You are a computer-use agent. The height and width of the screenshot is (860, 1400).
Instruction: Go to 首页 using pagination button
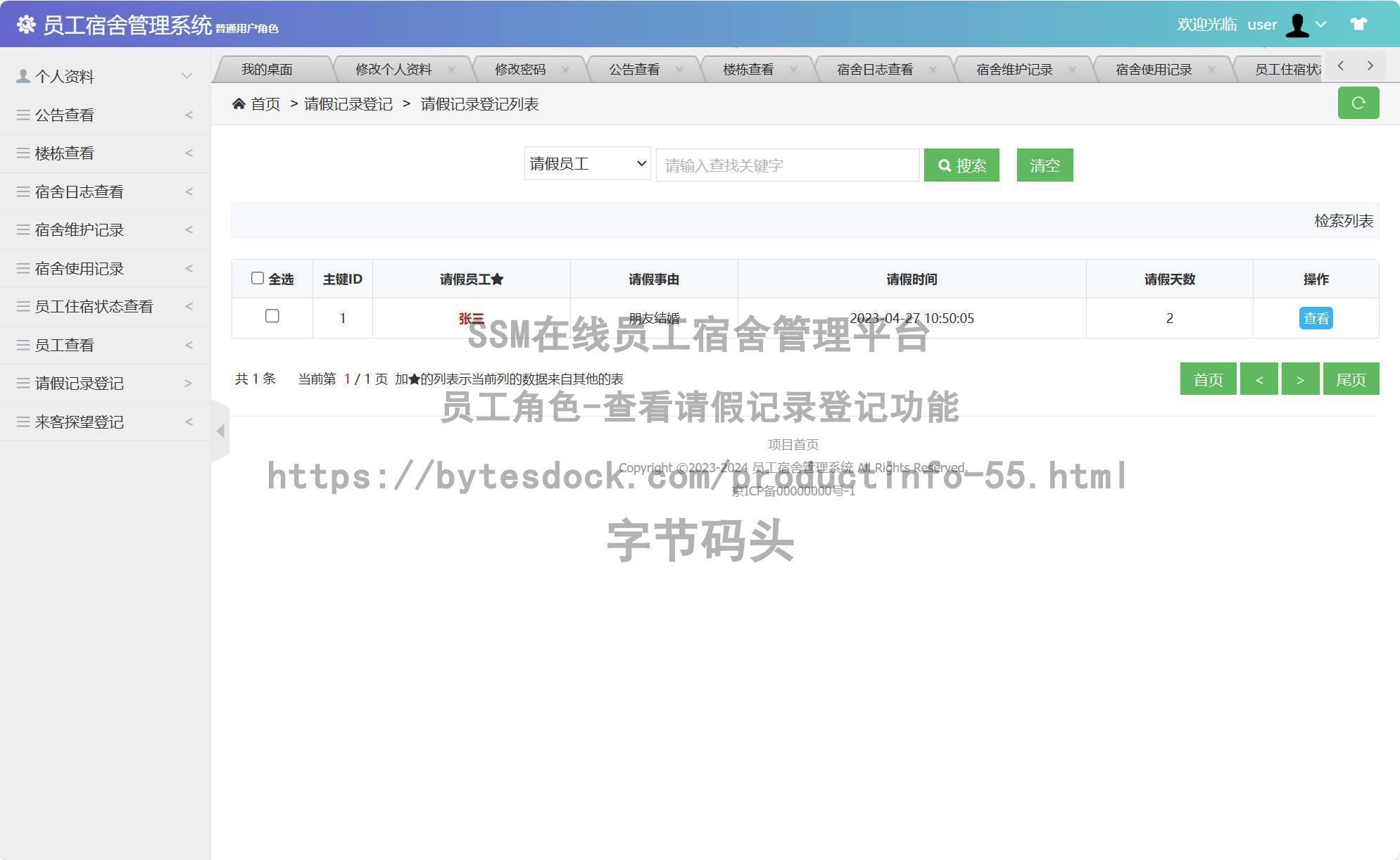pos(1208,379)
